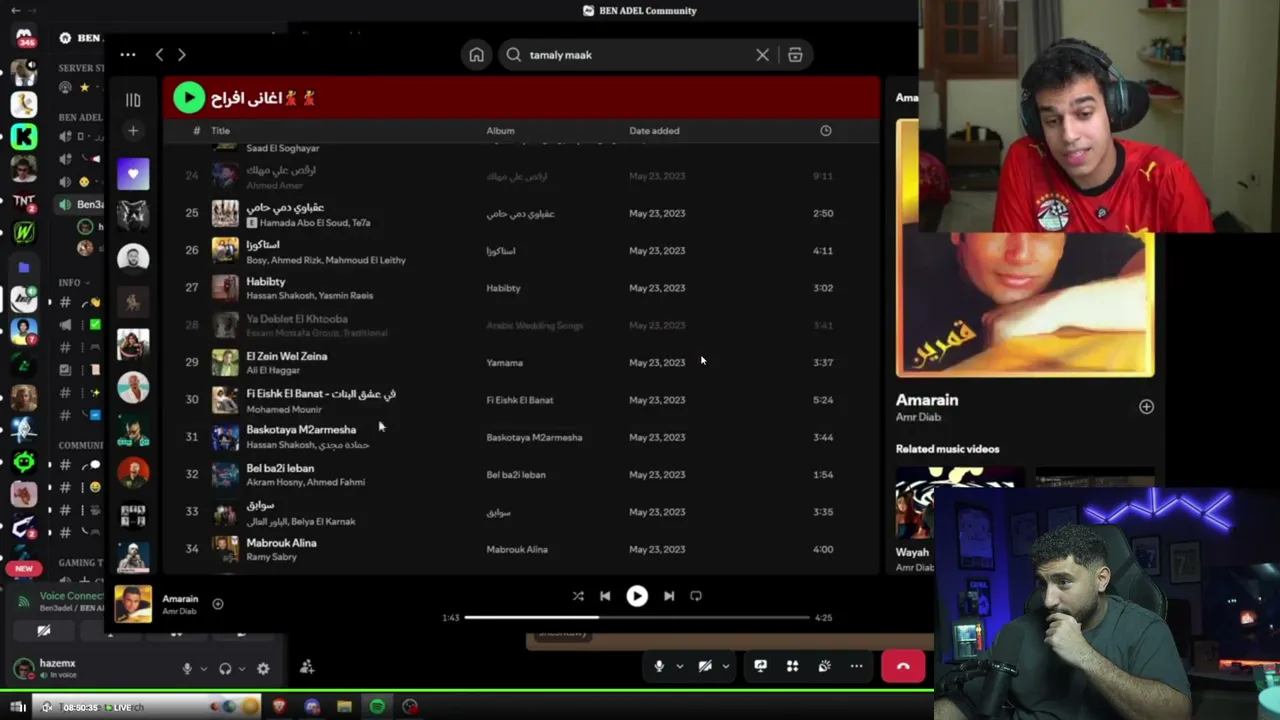
Task: Open the green K server in Discord
Action: 24,136
